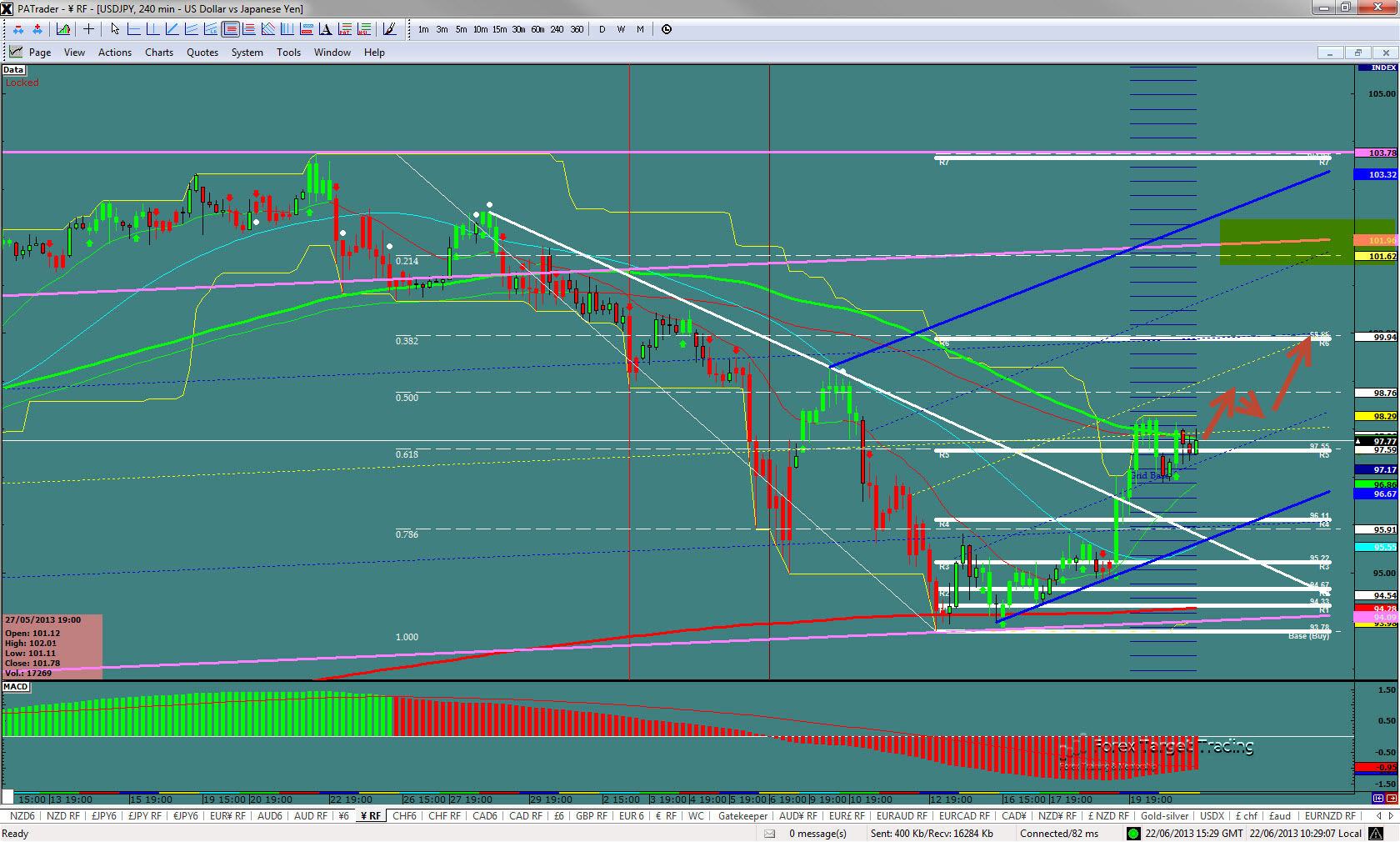Click the compress chart bars icon
The width and height of the screenshot is (1400, 842).
point(18,29)
